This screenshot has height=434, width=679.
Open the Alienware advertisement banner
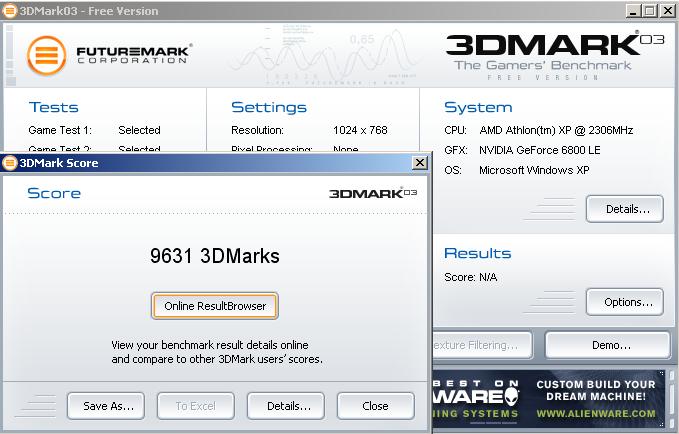549,399
